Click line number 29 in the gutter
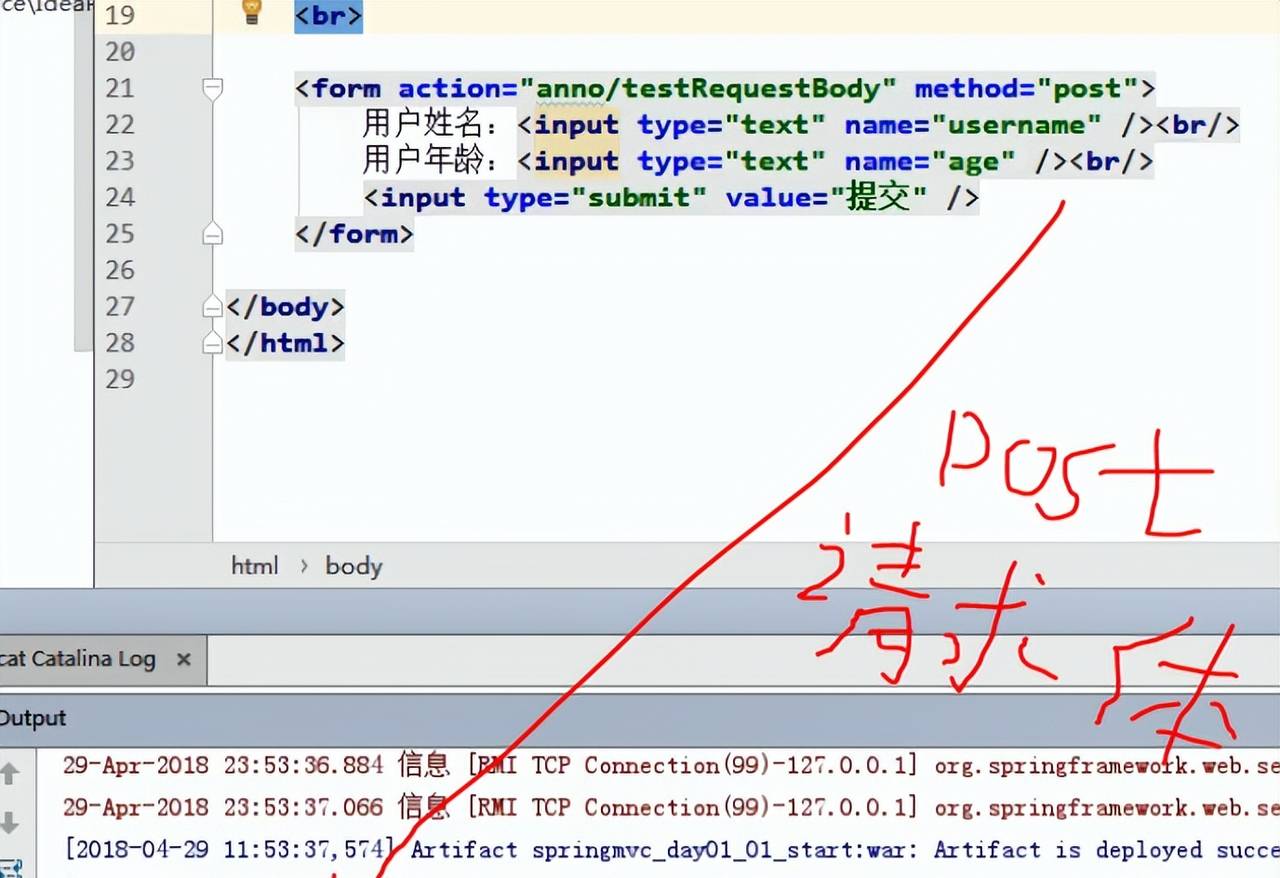 (x=119, y=379)
